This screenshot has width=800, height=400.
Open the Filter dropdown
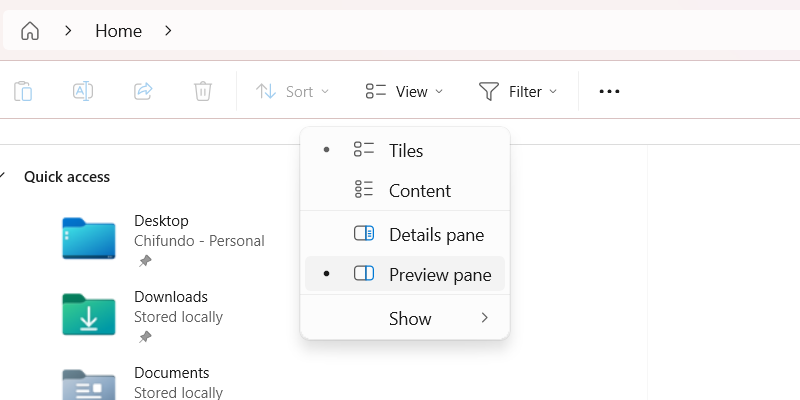[x=517, y=92]
